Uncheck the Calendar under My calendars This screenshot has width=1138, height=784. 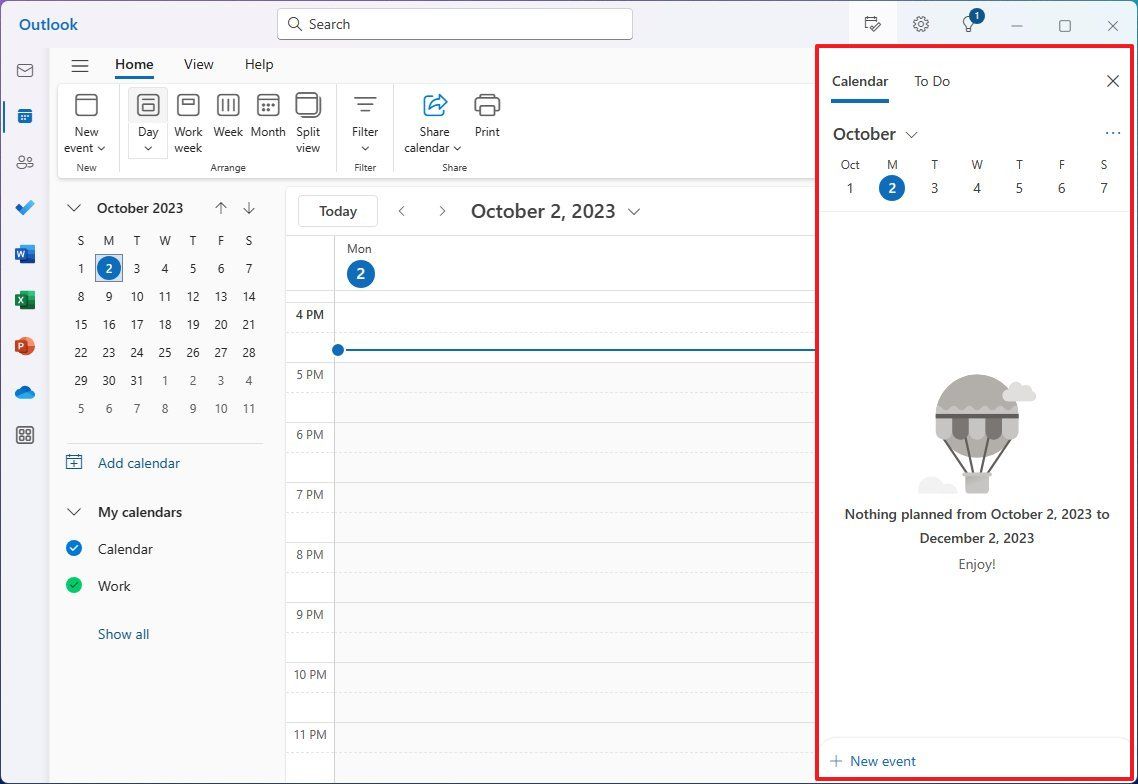73,549
